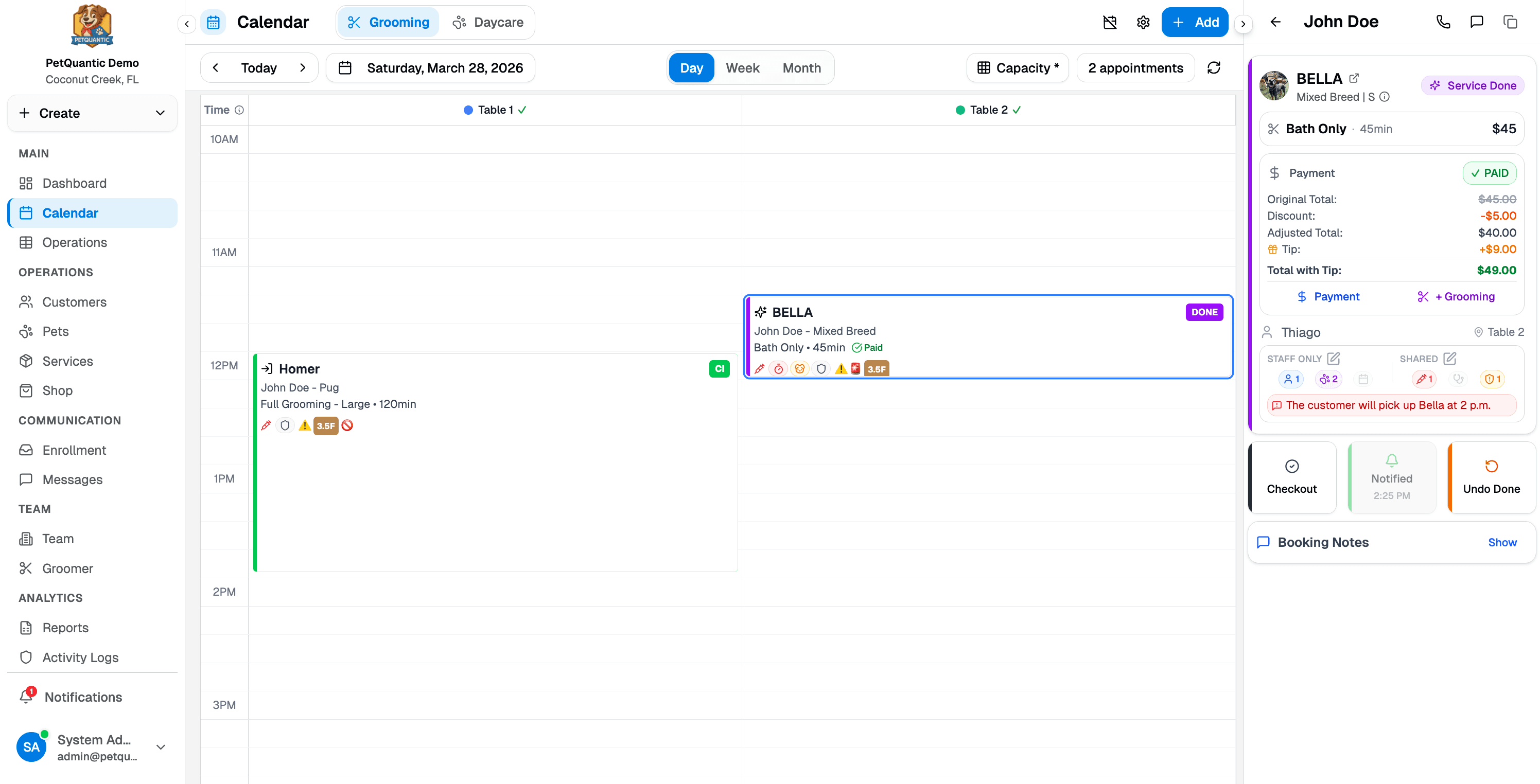Click the Undo Done button
The width and height of the screenshot is (1540, 784).
coord(1491,477)
